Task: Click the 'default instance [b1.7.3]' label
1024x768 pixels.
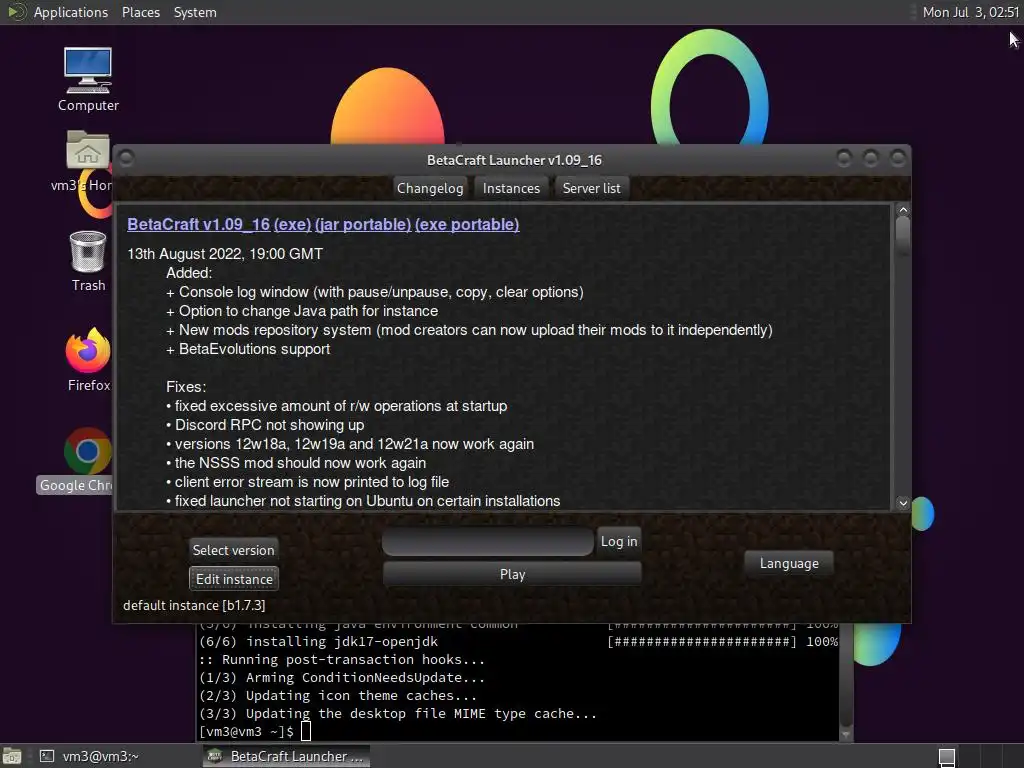Action: coord(194,605)
